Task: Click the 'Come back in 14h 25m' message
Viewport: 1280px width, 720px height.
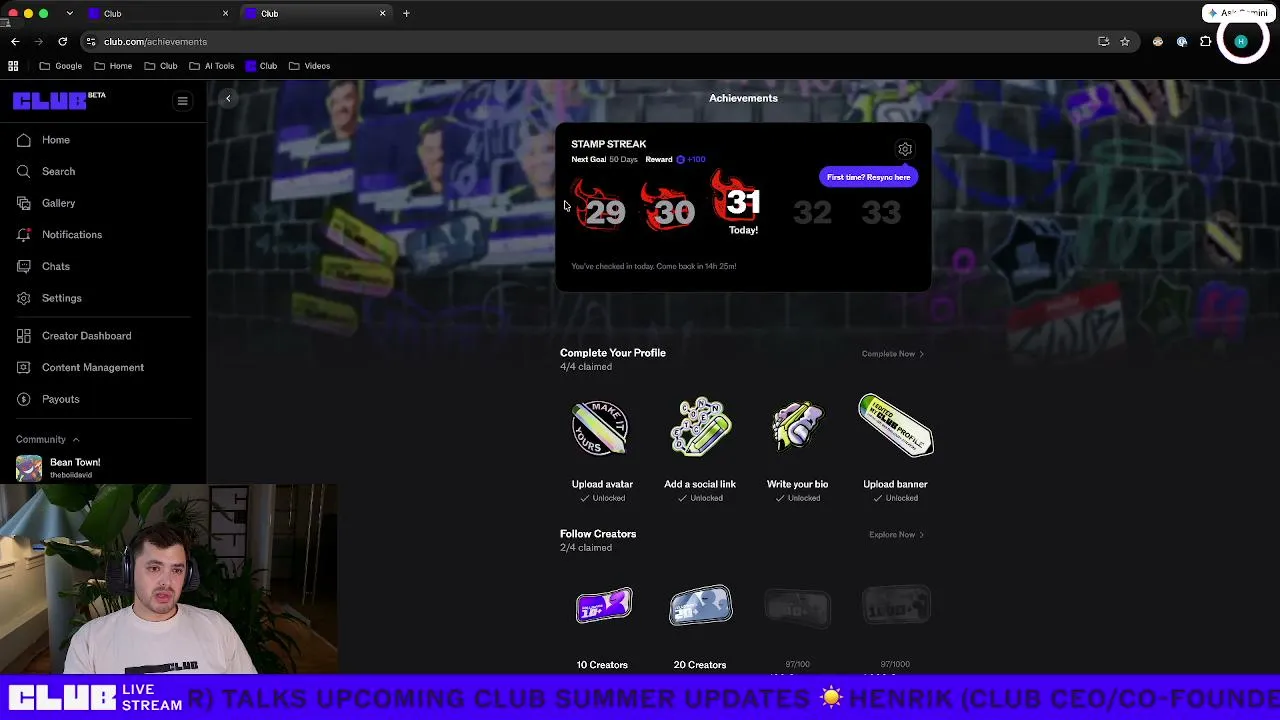Action: click(654, 267)
